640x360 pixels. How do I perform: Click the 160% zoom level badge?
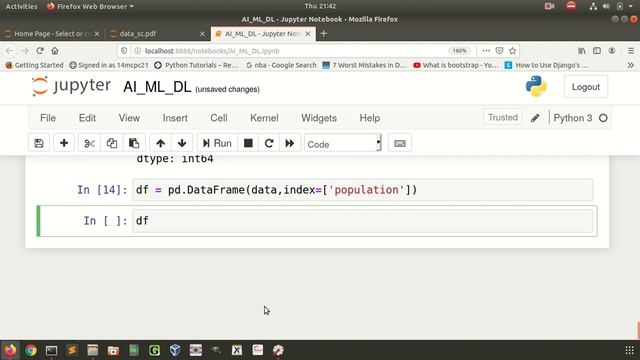pyautogui.click(x=460, y=51)
